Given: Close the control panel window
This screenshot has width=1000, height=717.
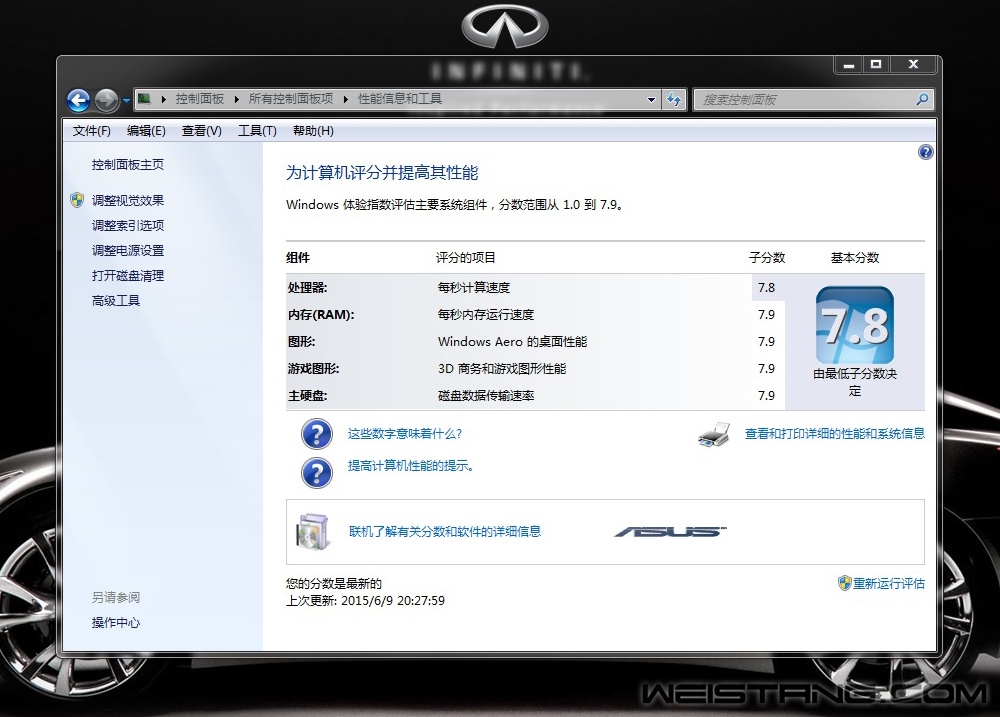Looking at the screenshot, I should click(913, 64).
